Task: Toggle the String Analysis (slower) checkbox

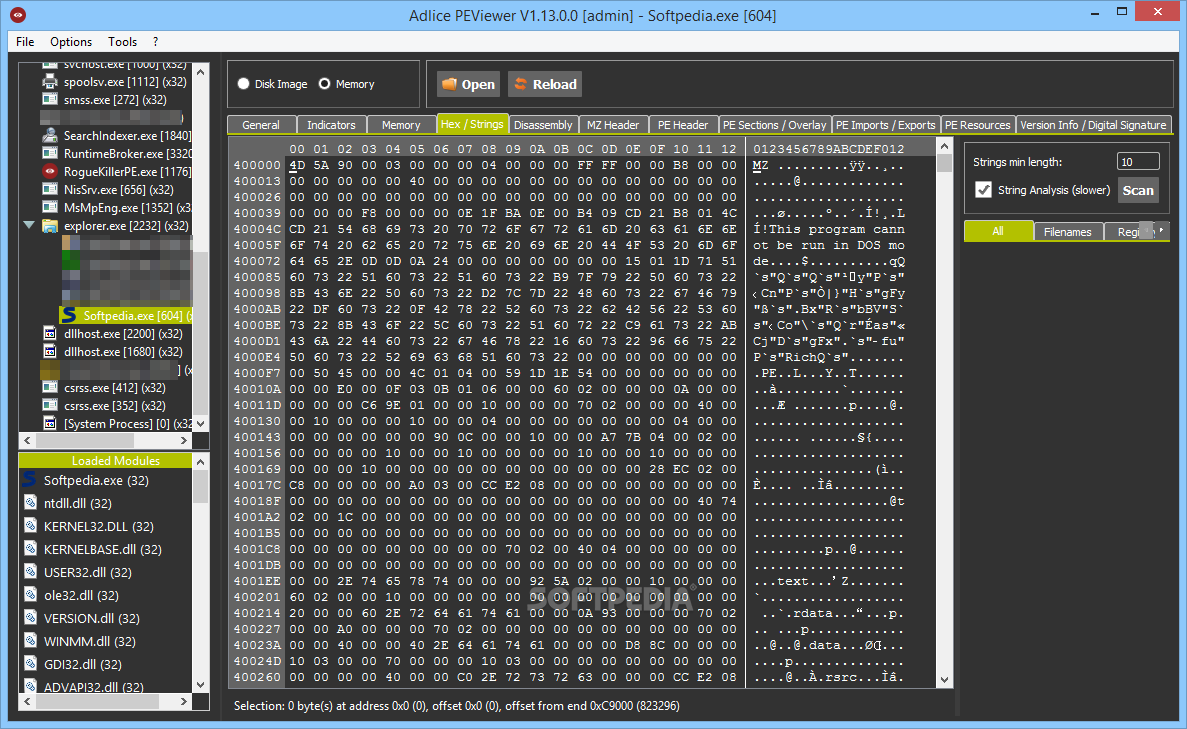Action: coord(983,190)
